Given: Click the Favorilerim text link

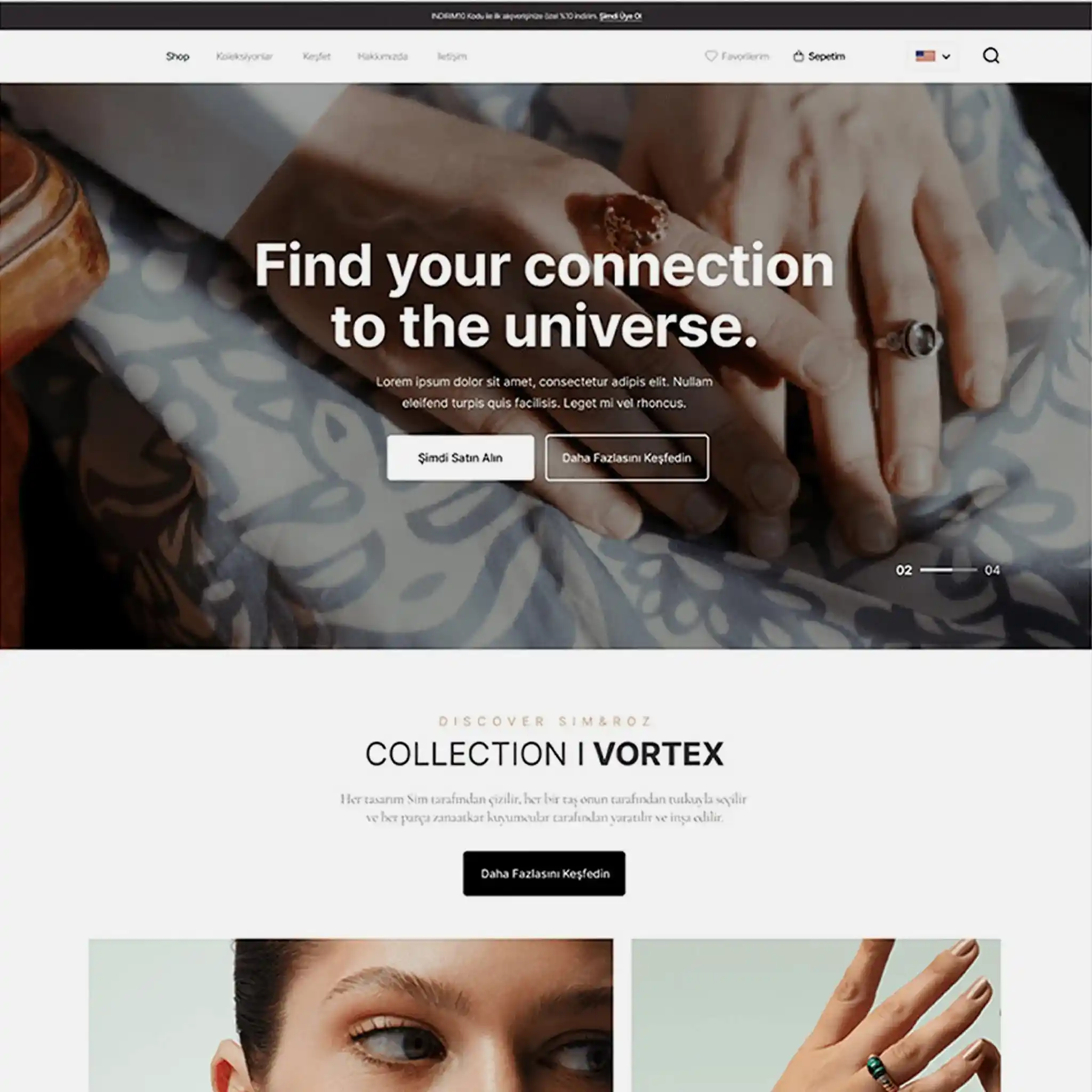Looking at the screenshot, I should coord(745,57).
